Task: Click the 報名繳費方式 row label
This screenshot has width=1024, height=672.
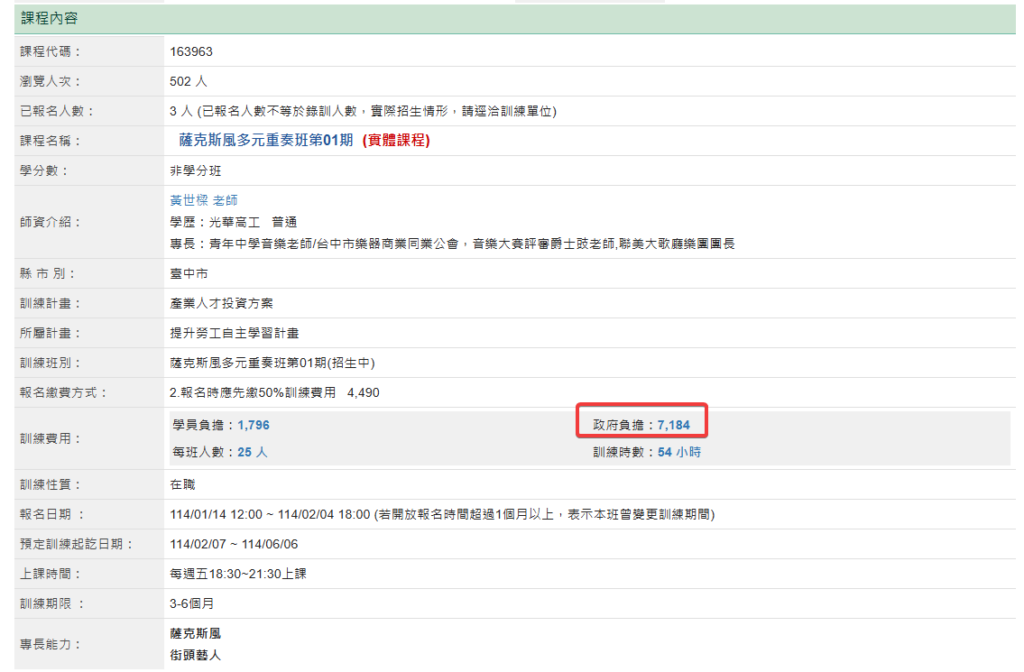Action: tap(63, 392)
